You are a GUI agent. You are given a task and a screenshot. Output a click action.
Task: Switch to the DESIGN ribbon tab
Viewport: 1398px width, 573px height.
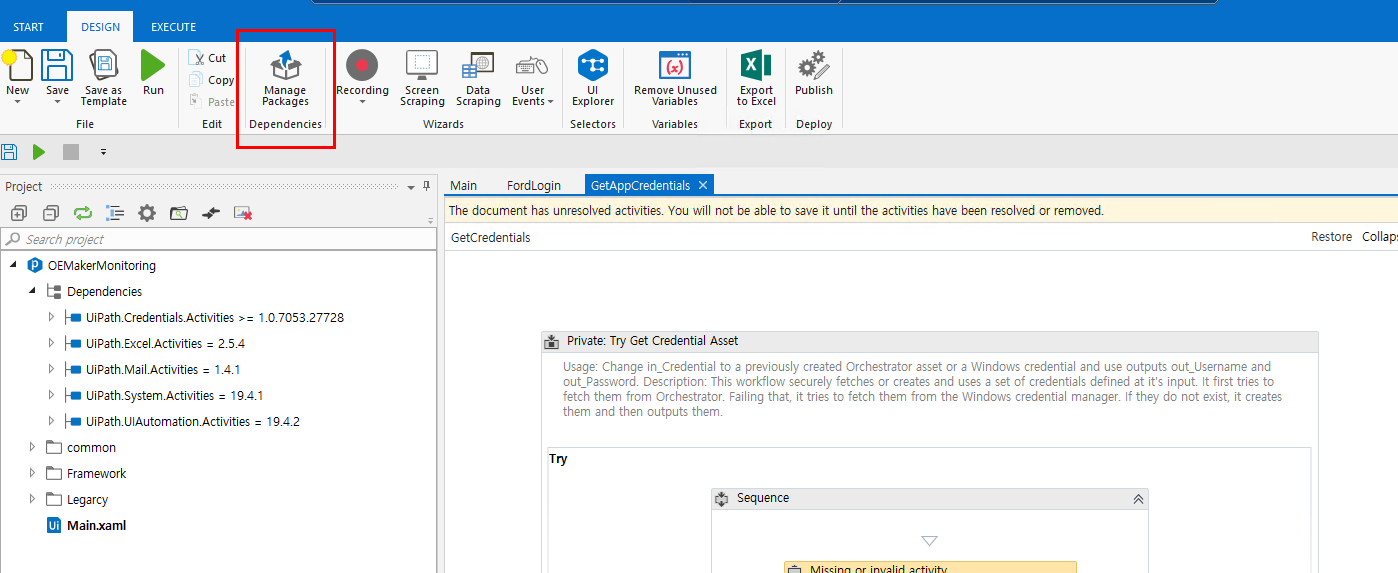coord(100,27)
